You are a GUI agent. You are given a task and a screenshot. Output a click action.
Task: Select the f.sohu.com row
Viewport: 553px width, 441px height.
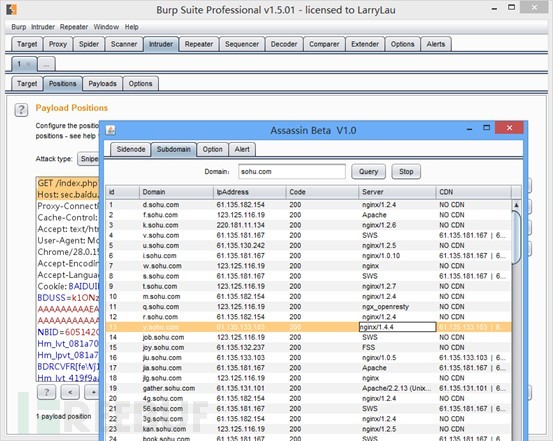click(x=308, y=215)
